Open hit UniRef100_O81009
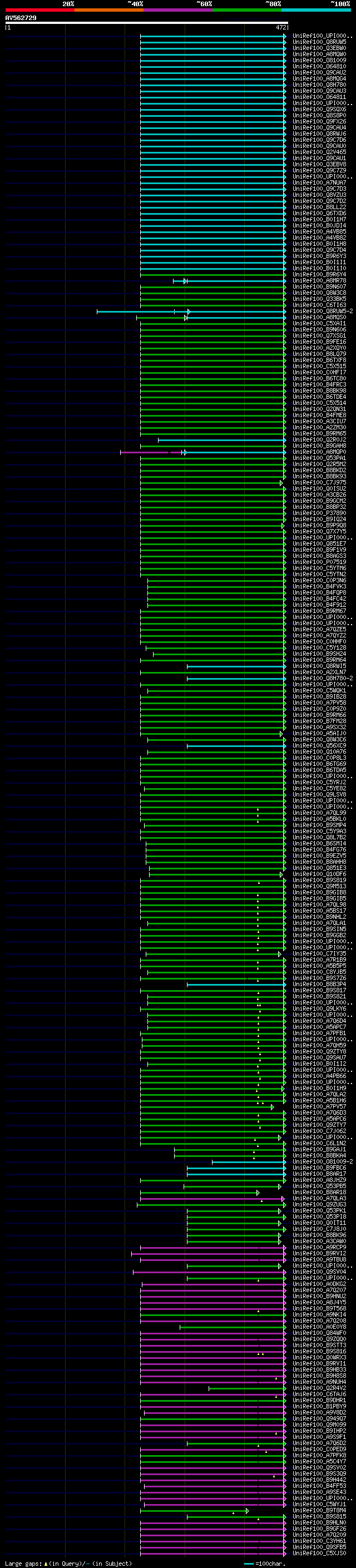Image resolution: width=356 pixels, height=1568 pixels. 319,60
